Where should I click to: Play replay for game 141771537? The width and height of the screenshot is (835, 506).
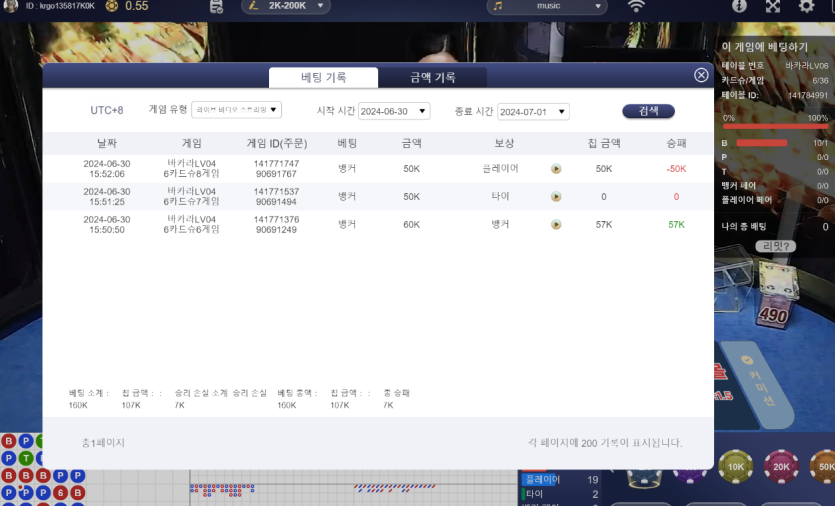pos(556,197)
